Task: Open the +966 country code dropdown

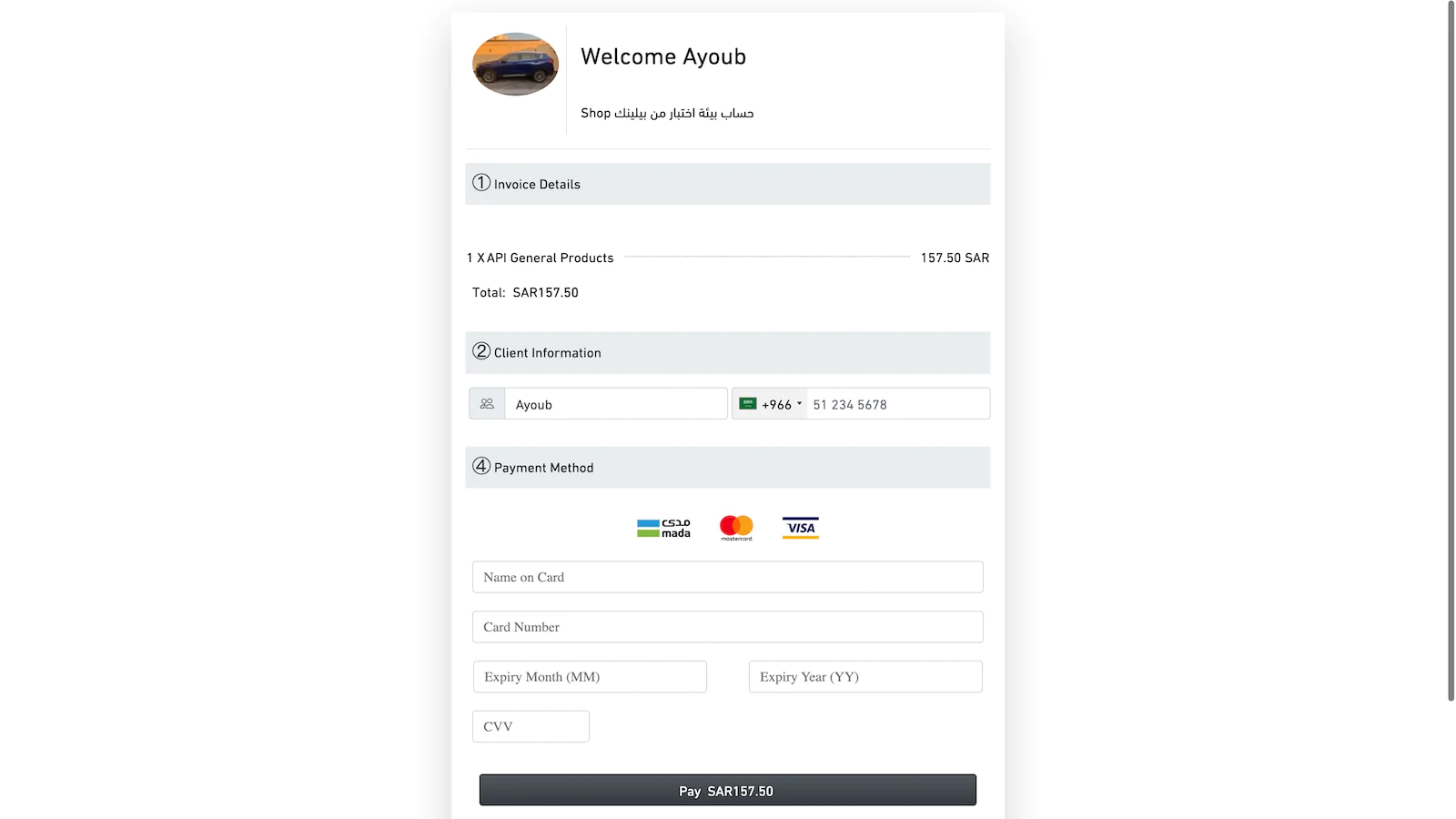Action: pos(770,404)
